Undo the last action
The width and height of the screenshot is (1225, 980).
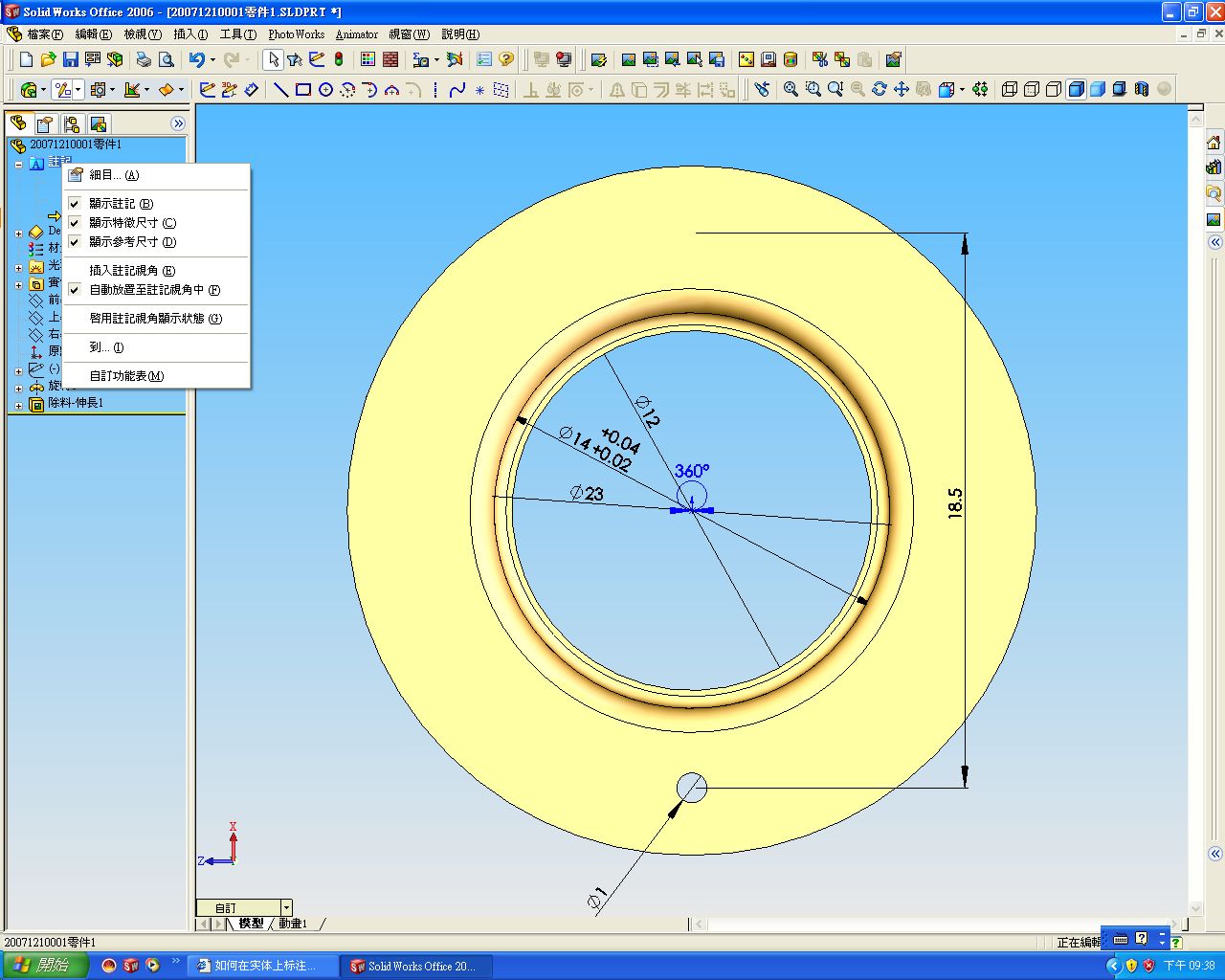coord(196,59)
